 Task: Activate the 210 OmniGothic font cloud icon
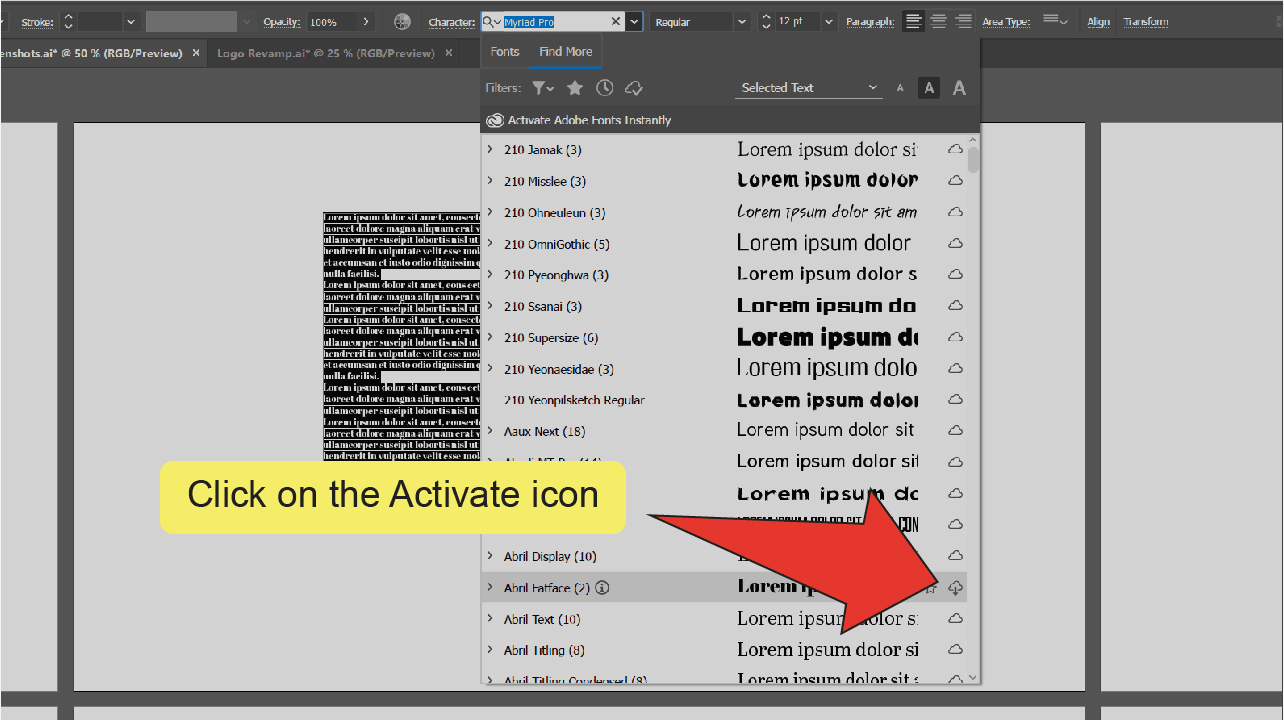pos(955,243)
